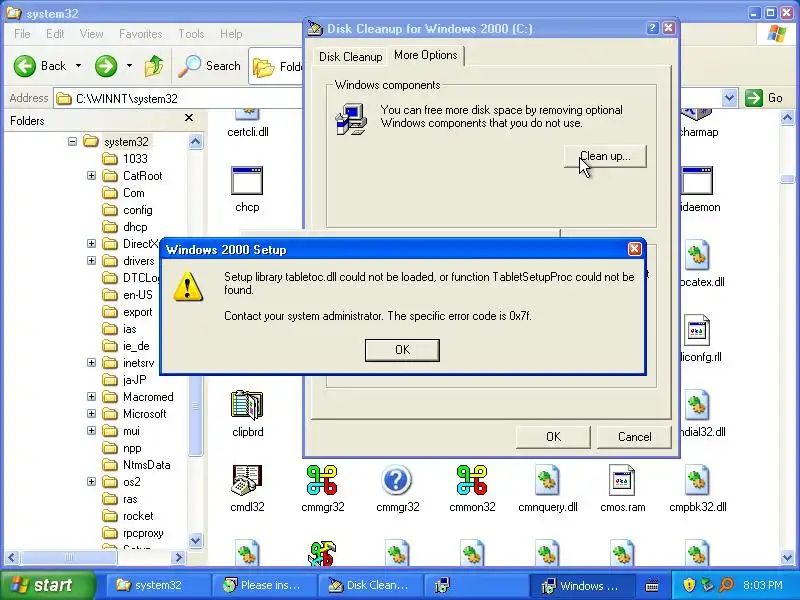800x600 pixels.
Task: Cancel the Disk Cleanup dialog
Action: click(634, 437)
